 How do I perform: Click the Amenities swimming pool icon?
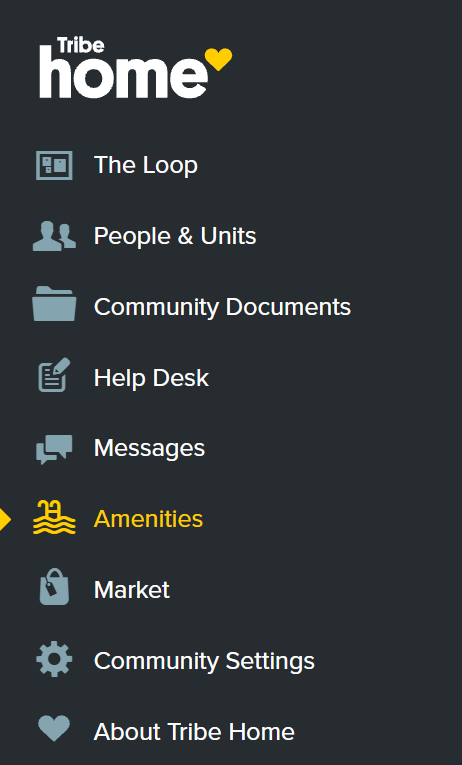click(54, 517)
